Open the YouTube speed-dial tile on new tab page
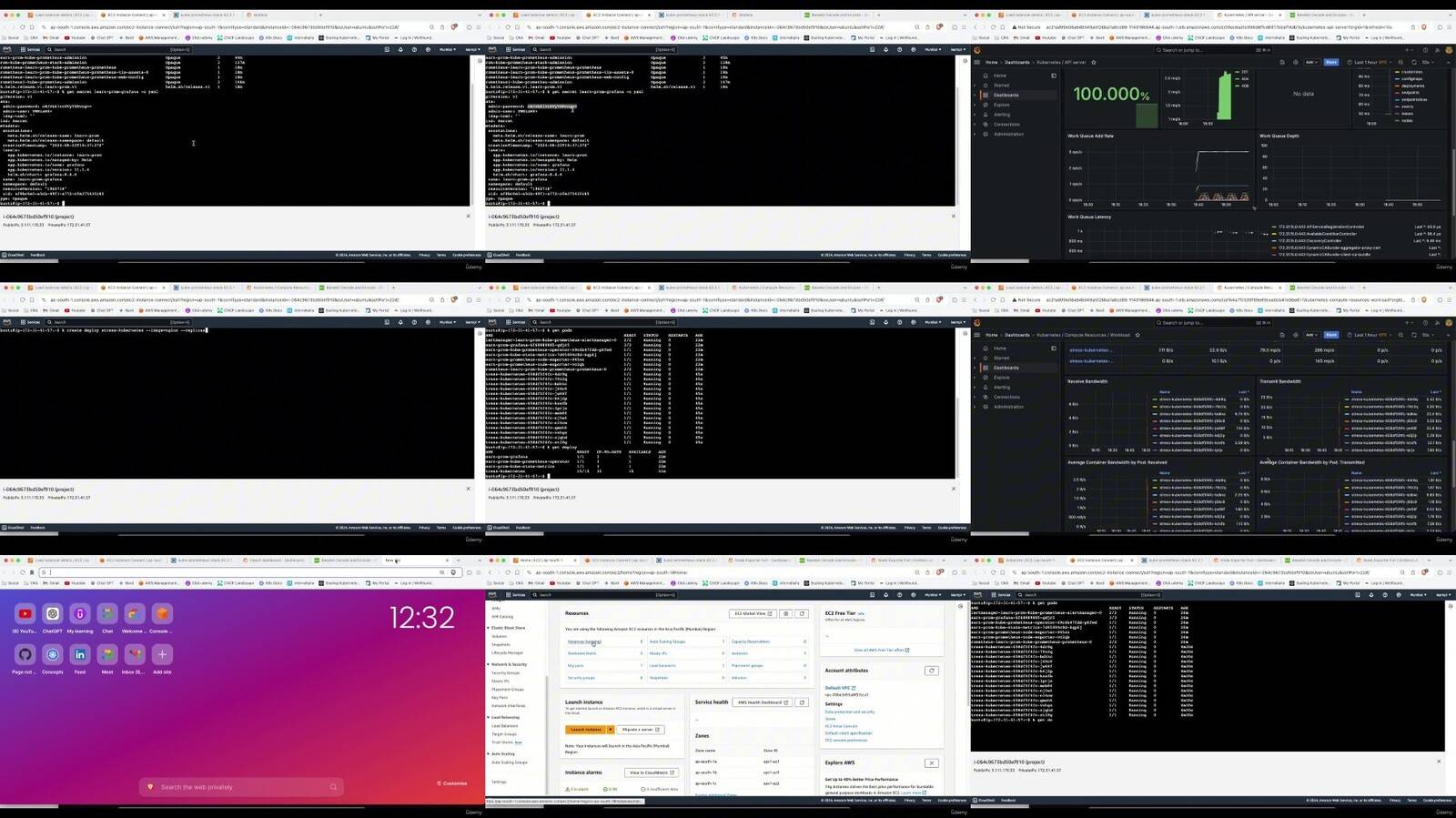 (x=25, y=614)
